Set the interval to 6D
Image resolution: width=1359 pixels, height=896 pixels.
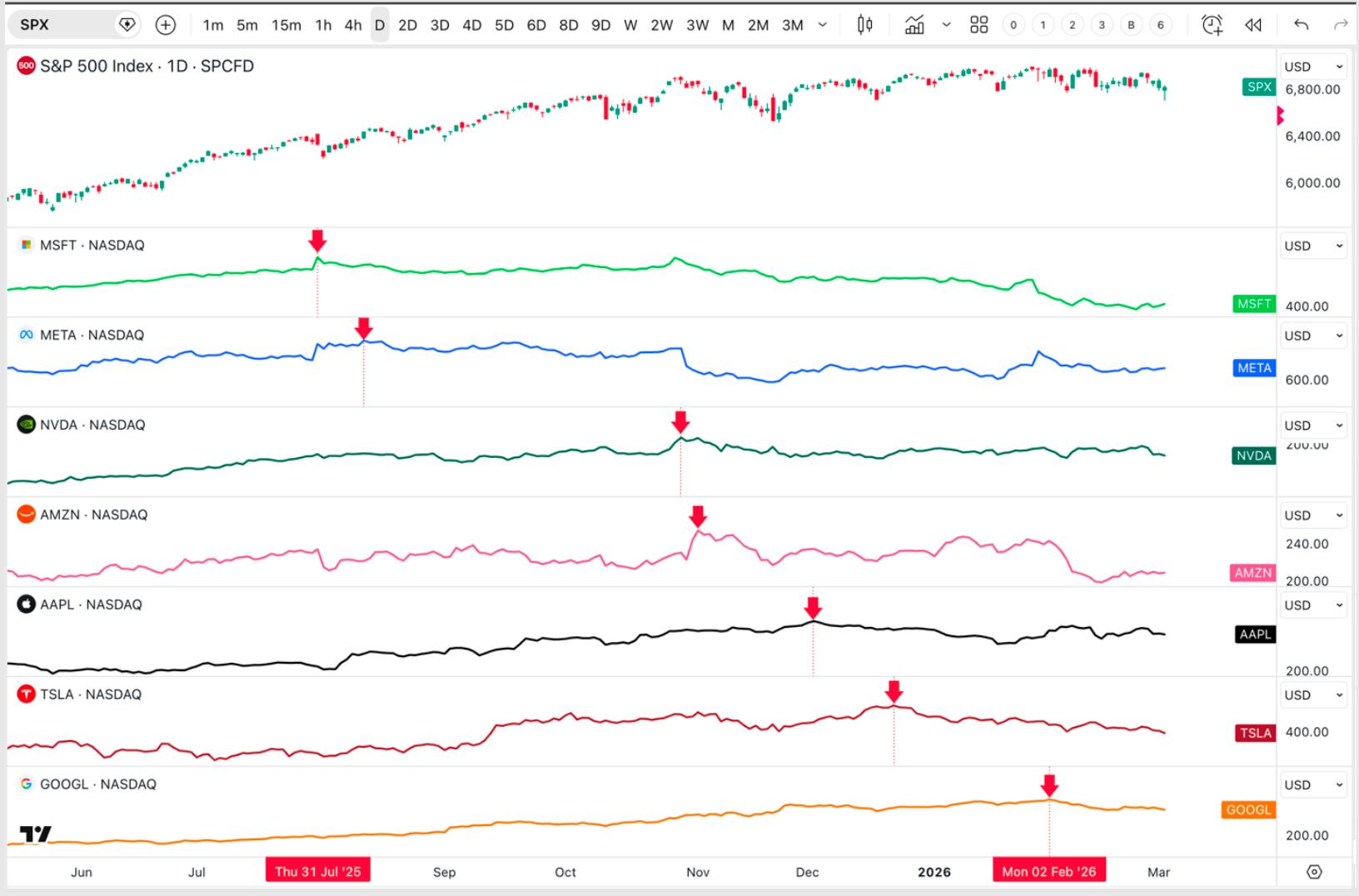pos(536,25)
